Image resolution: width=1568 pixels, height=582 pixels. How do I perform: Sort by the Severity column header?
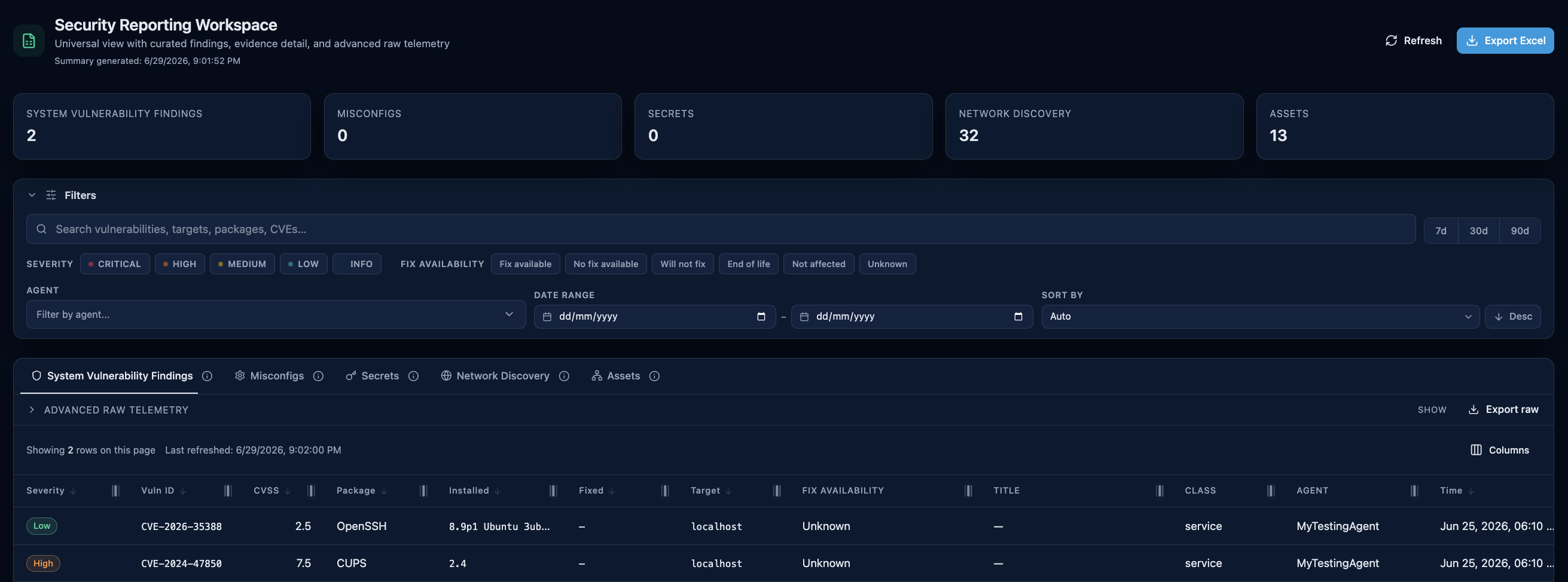51,491
